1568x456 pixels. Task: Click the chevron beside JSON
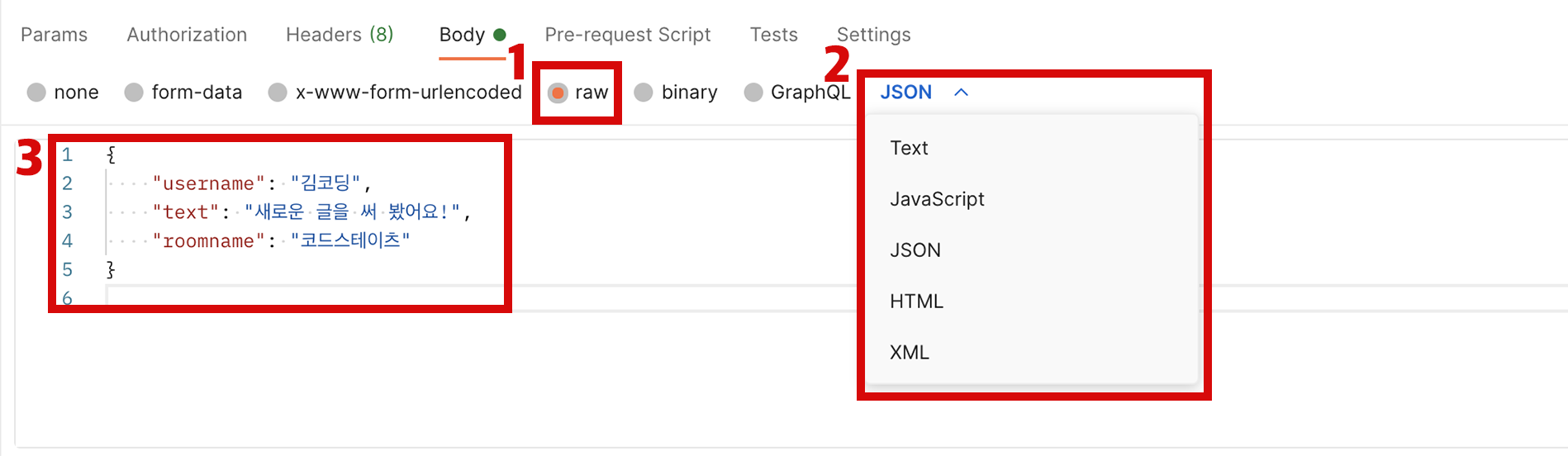point(961,93)
